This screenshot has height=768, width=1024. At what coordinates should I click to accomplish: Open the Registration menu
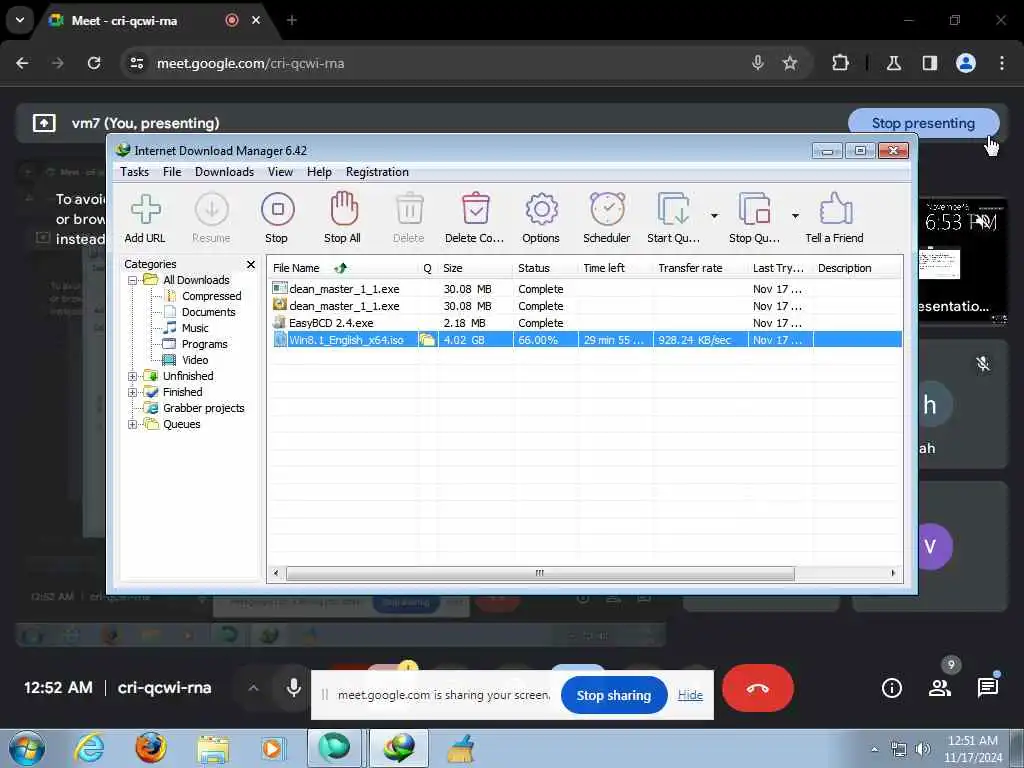tap(377, 172)
